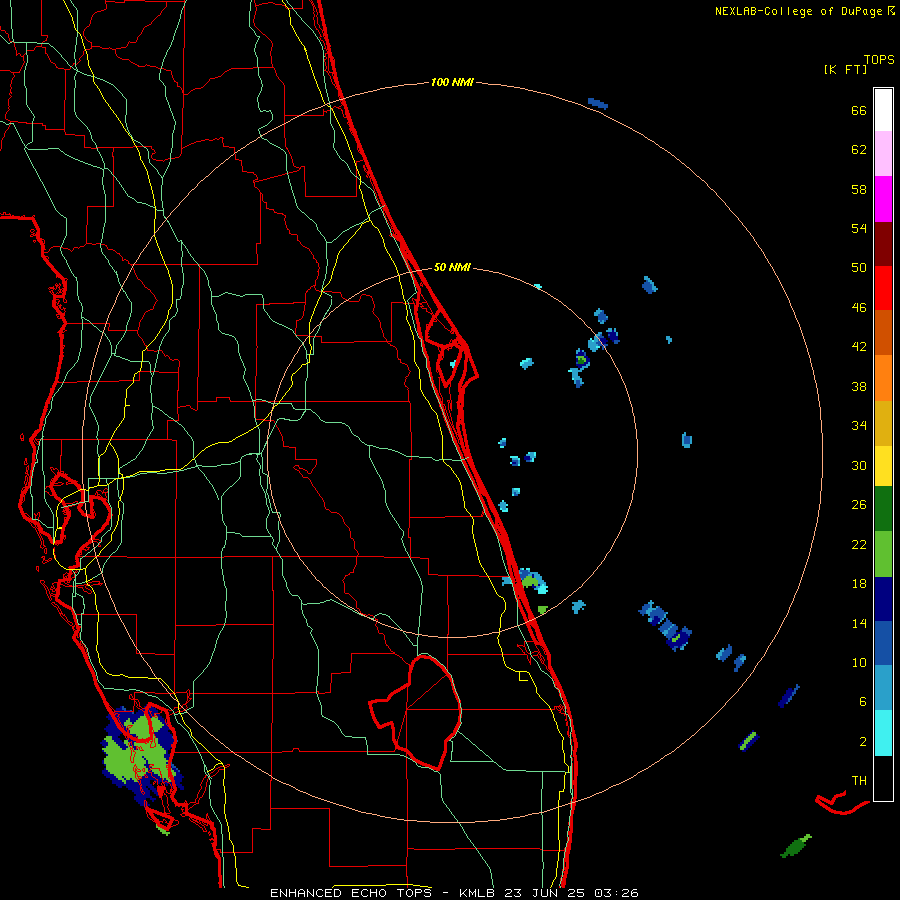Select the light green 22 kft swatch

pyautogui.click(x=883, y=554)
